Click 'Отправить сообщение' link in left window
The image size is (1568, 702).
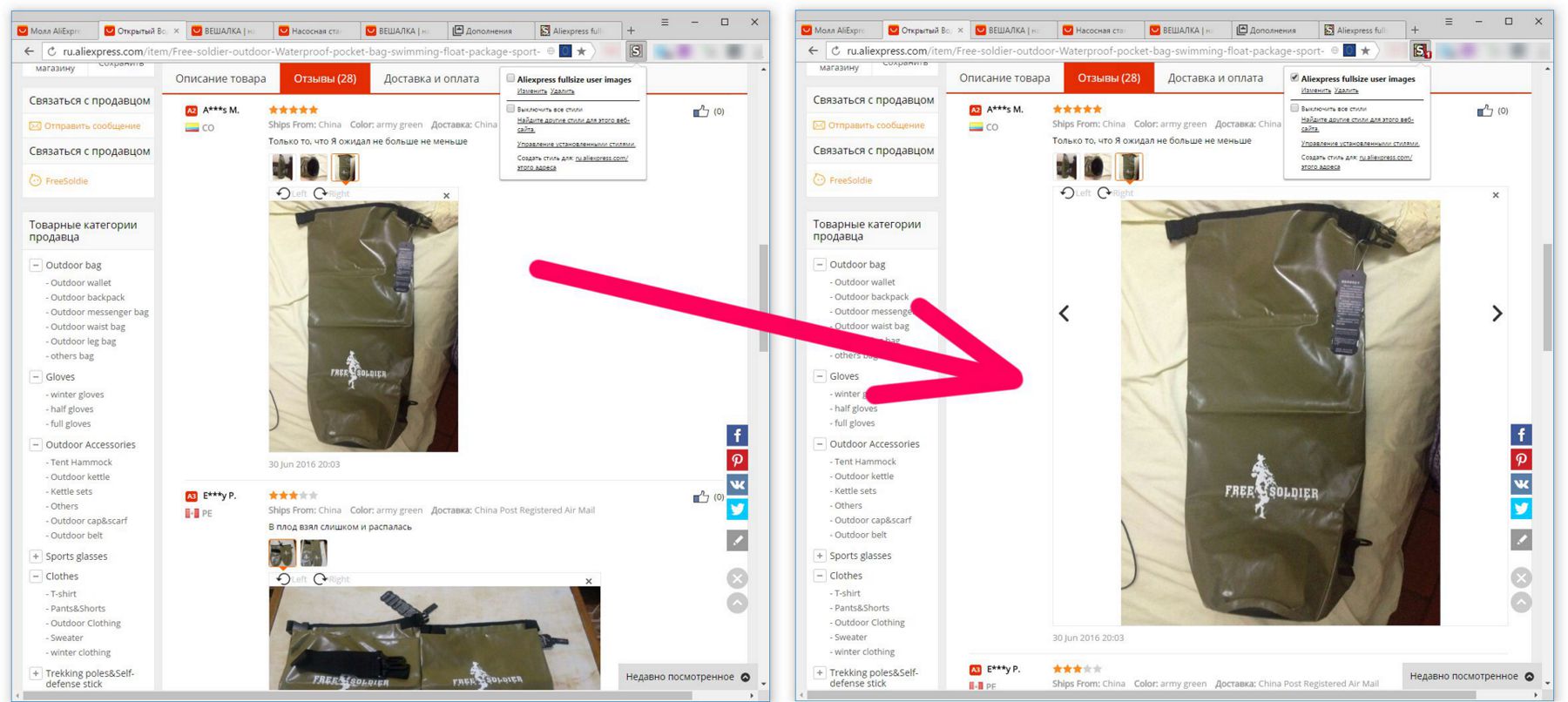[x=92, y=125]
